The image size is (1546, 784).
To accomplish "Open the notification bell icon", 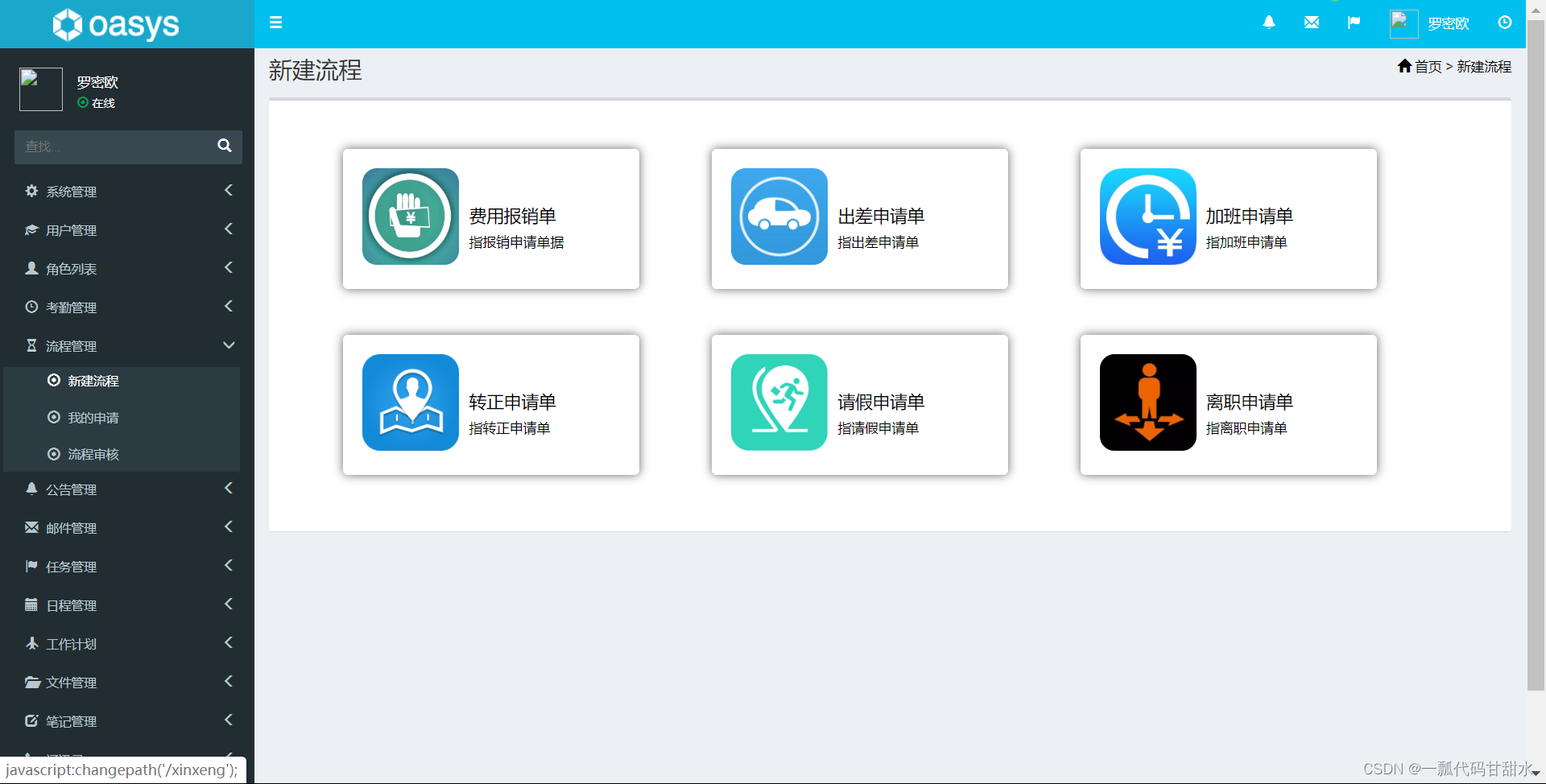I will pyautogui.click(x=1269, y=23).
